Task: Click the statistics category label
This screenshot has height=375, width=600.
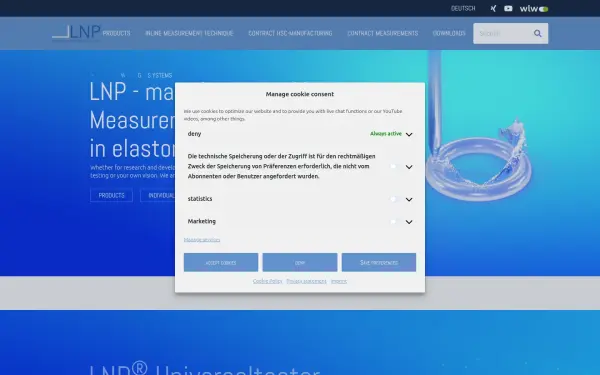Action: pyautogui.click(x=200, y=199)
